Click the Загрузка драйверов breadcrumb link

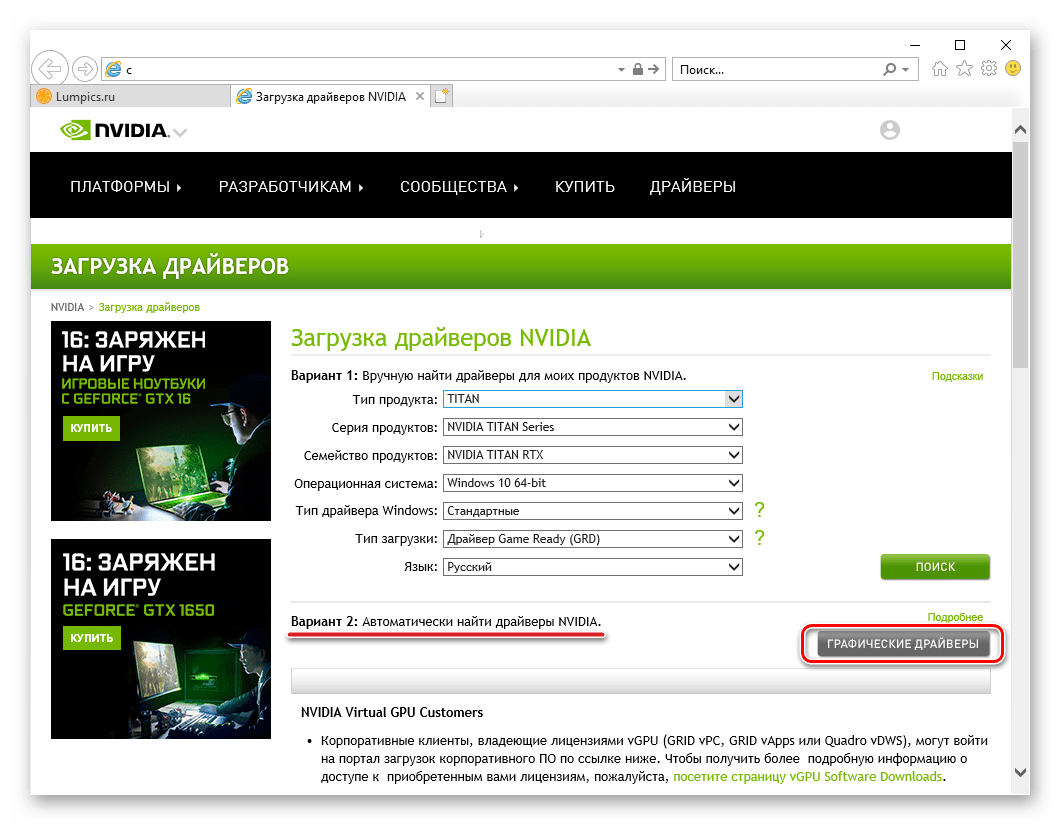pyautogui.click(x=149, y=307)
